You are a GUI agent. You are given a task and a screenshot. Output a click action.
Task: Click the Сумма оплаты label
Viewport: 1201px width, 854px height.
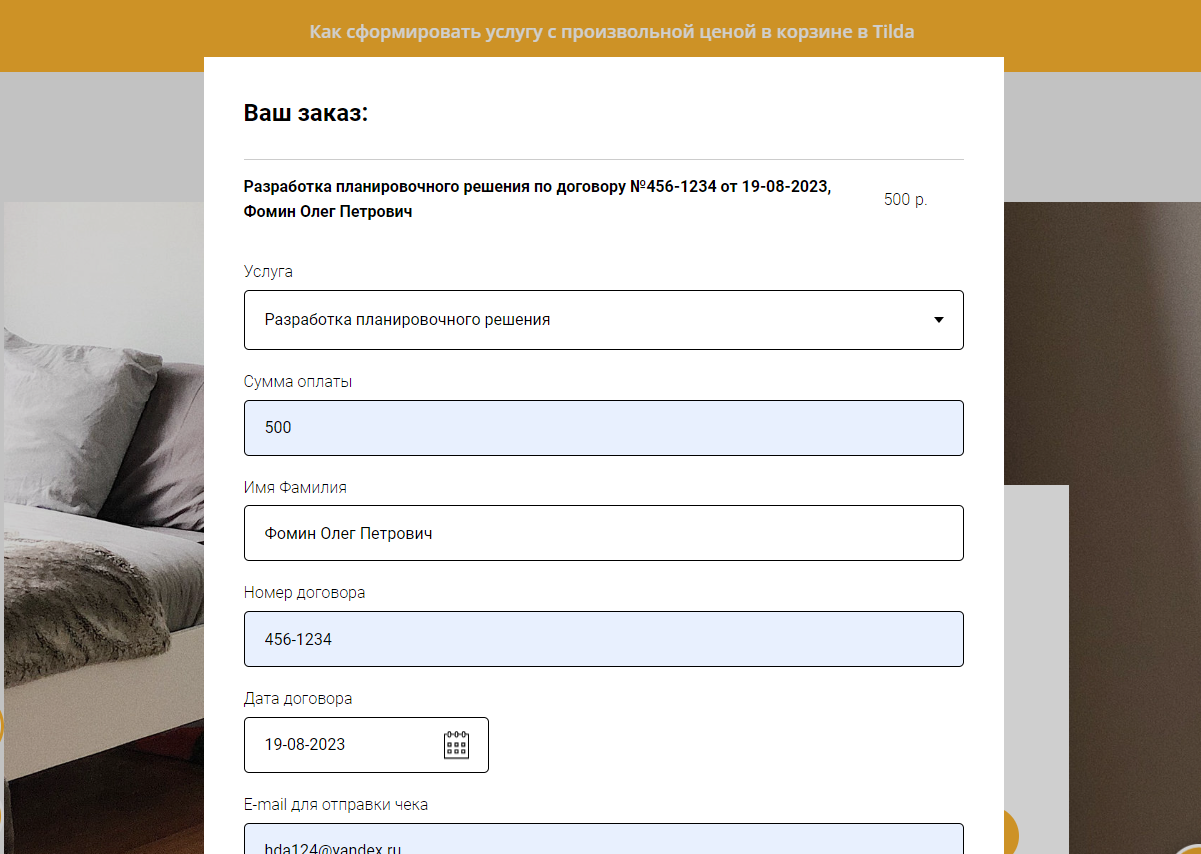tap(298, 381)
